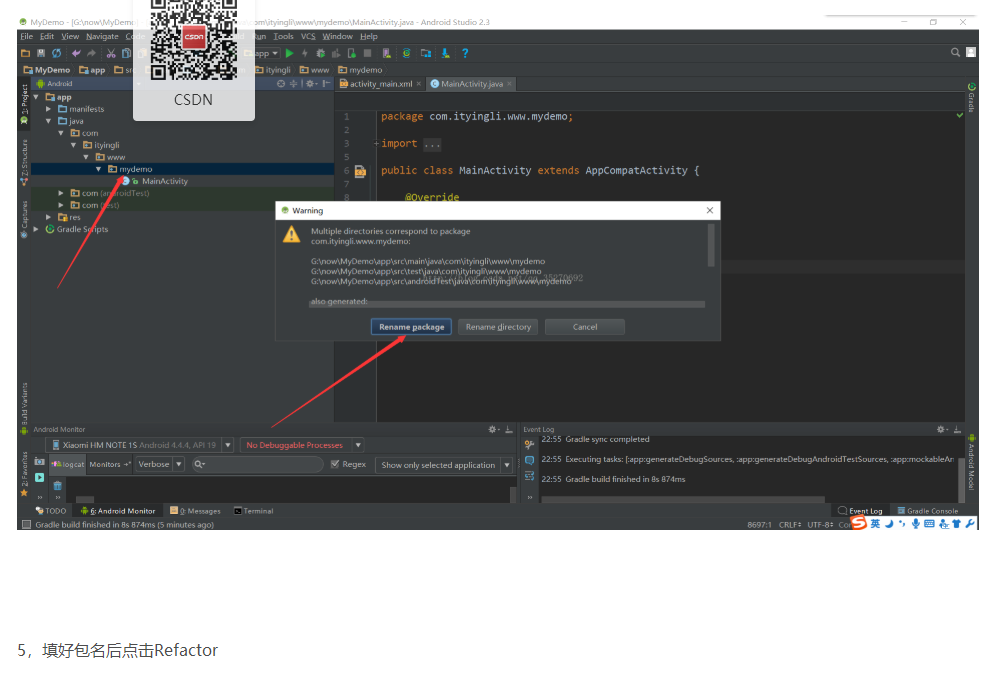Open the Event Log status bar button
The width and height of the screenshot is (998, 700).
tap(861, 511)
